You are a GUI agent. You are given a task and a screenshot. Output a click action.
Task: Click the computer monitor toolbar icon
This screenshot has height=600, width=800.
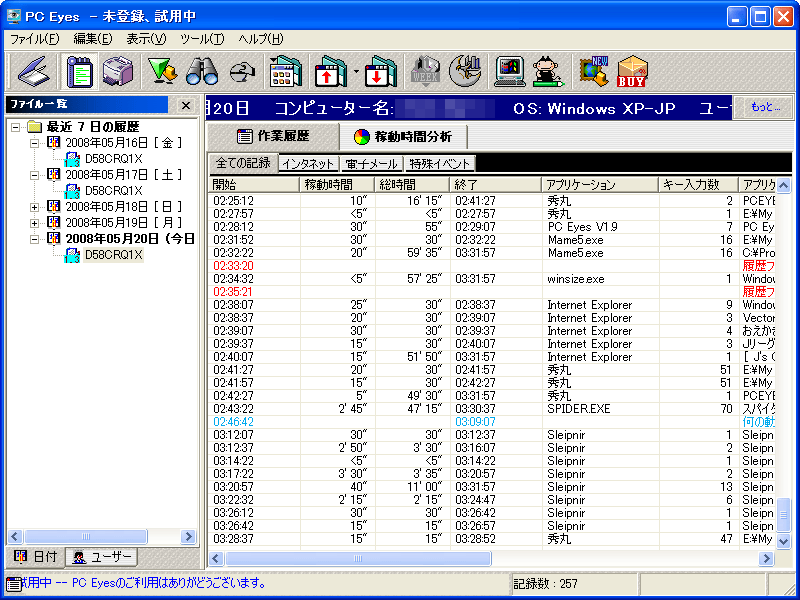point(510,71)
